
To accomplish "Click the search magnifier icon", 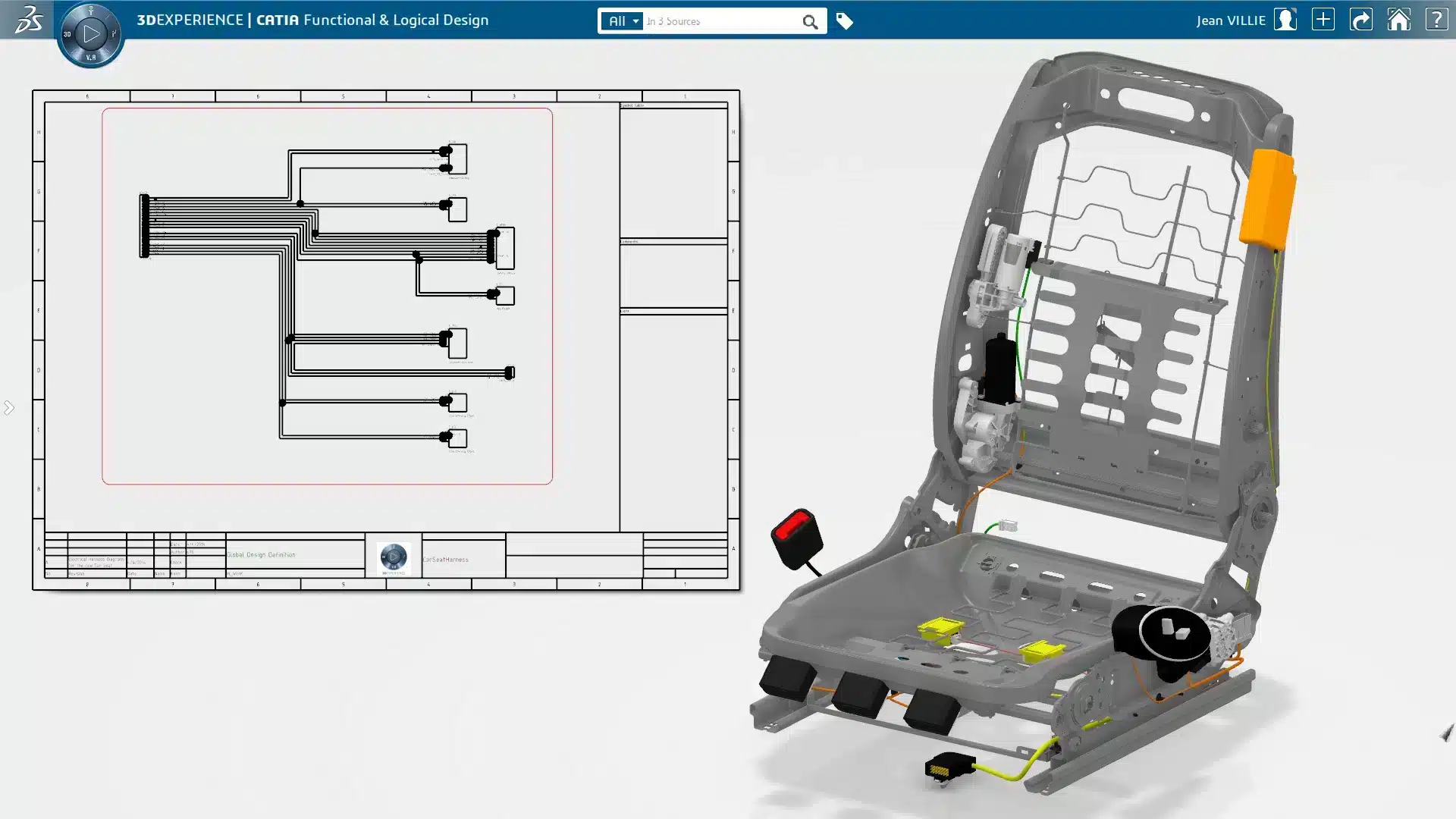I will pyautogui.click(x=812, y=21).
